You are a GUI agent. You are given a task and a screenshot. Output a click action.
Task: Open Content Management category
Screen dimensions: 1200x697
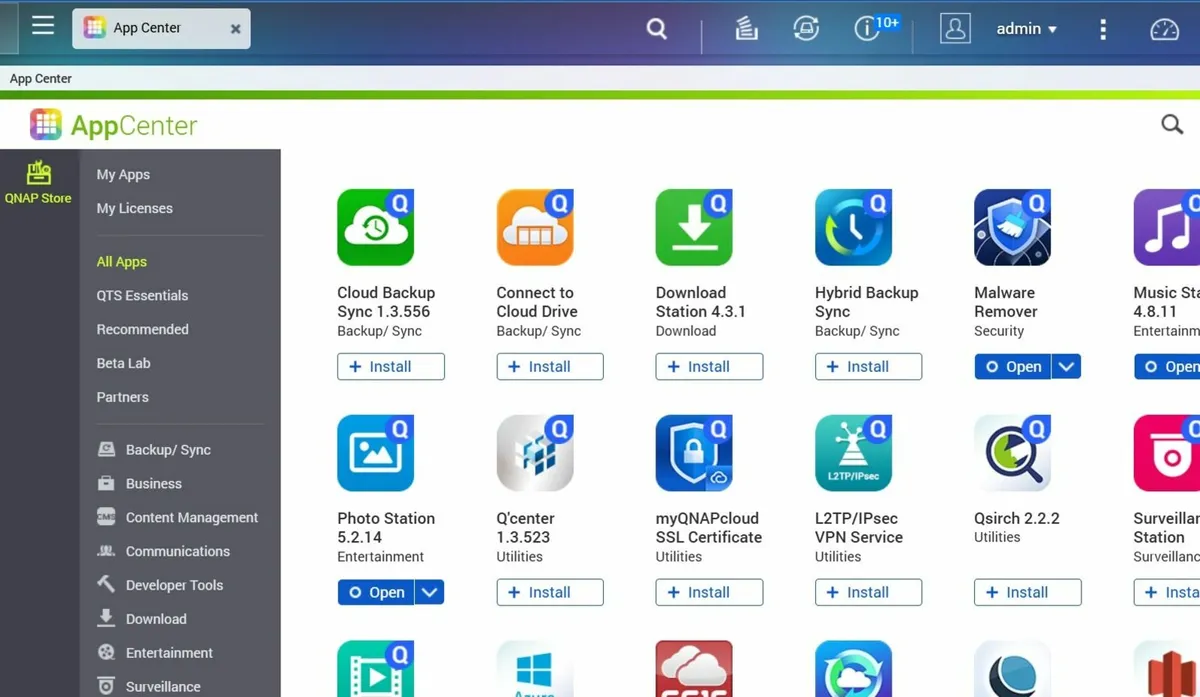[177, 518]
